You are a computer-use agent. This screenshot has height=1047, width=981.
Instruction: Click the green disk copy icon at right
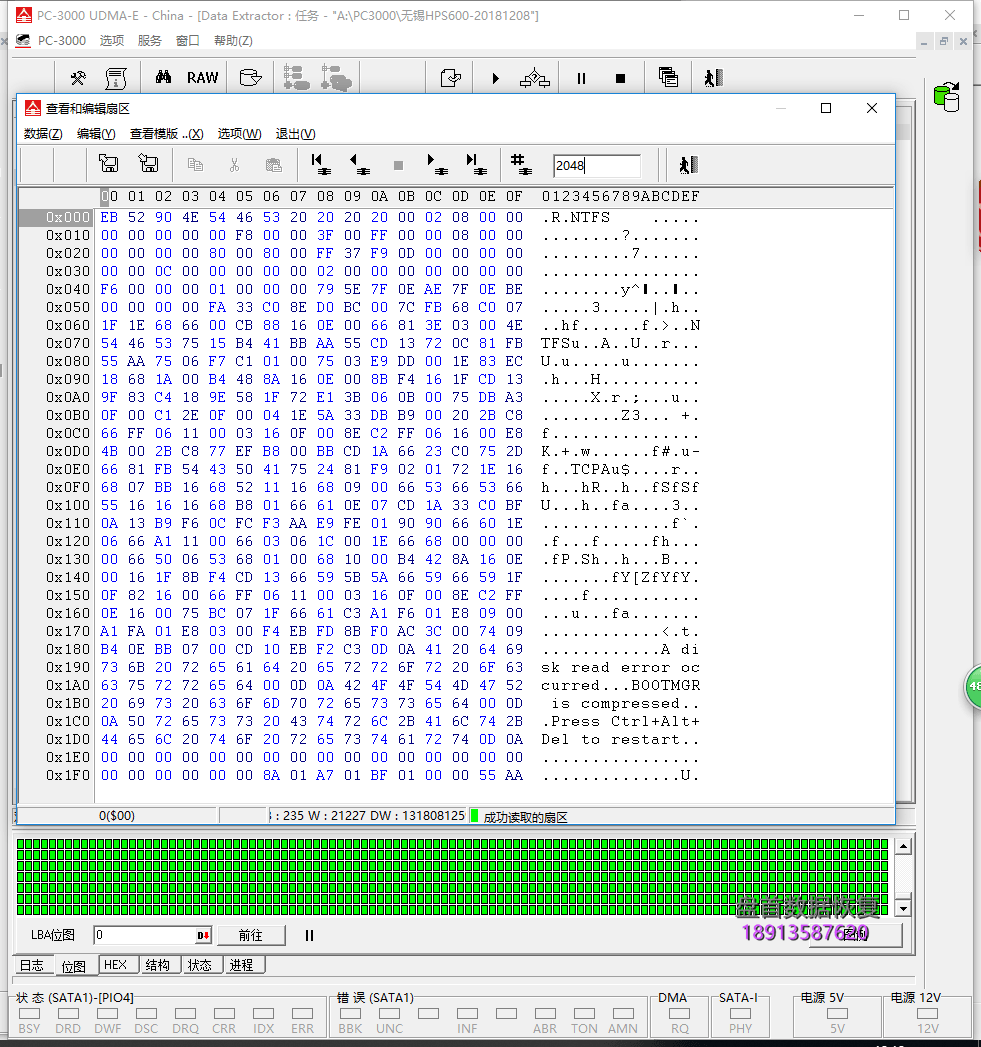(x=947, y=97)
